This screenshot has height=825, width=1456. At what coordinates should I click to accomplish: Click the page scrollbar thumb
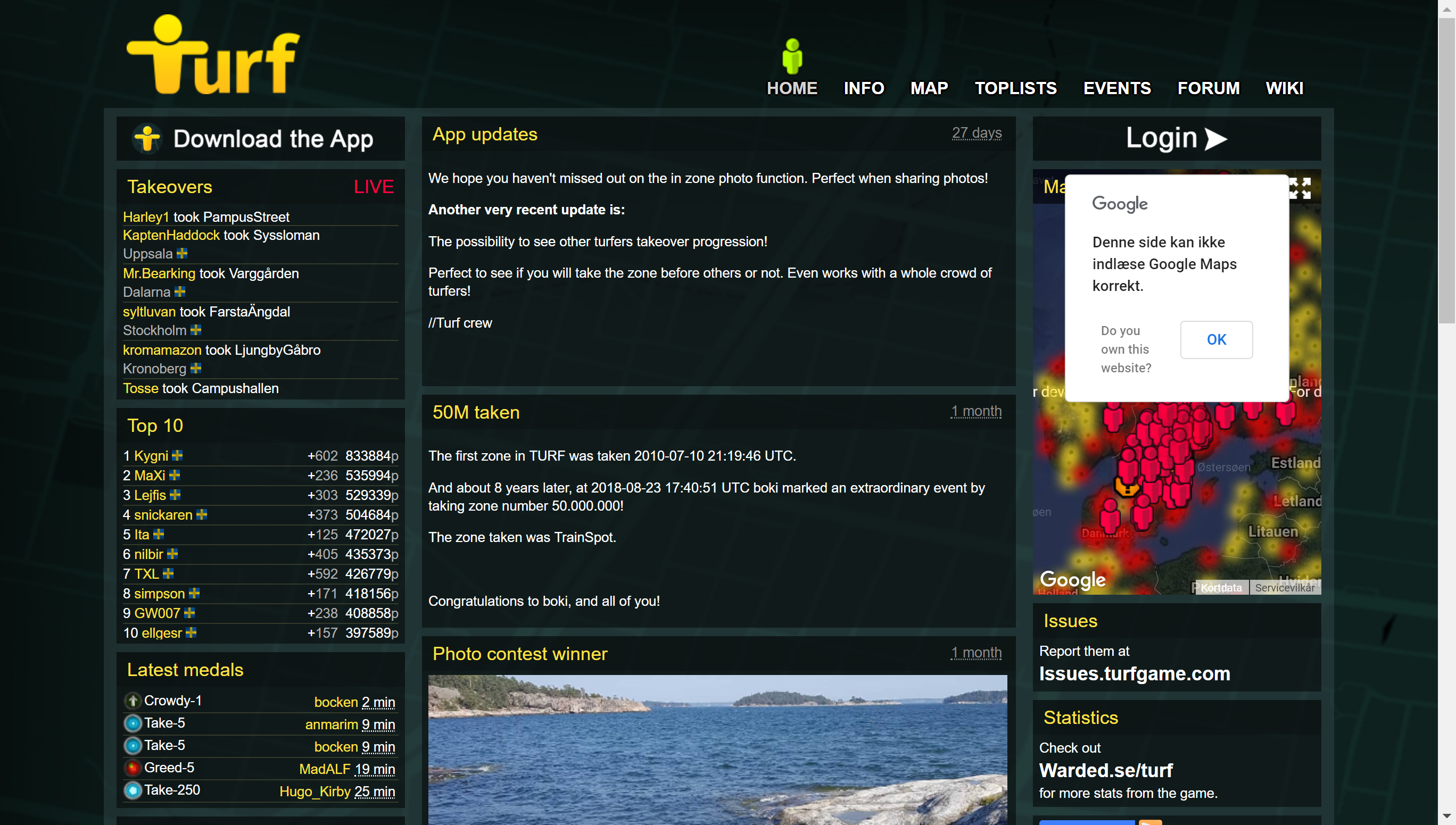[x=1446, y=171]
